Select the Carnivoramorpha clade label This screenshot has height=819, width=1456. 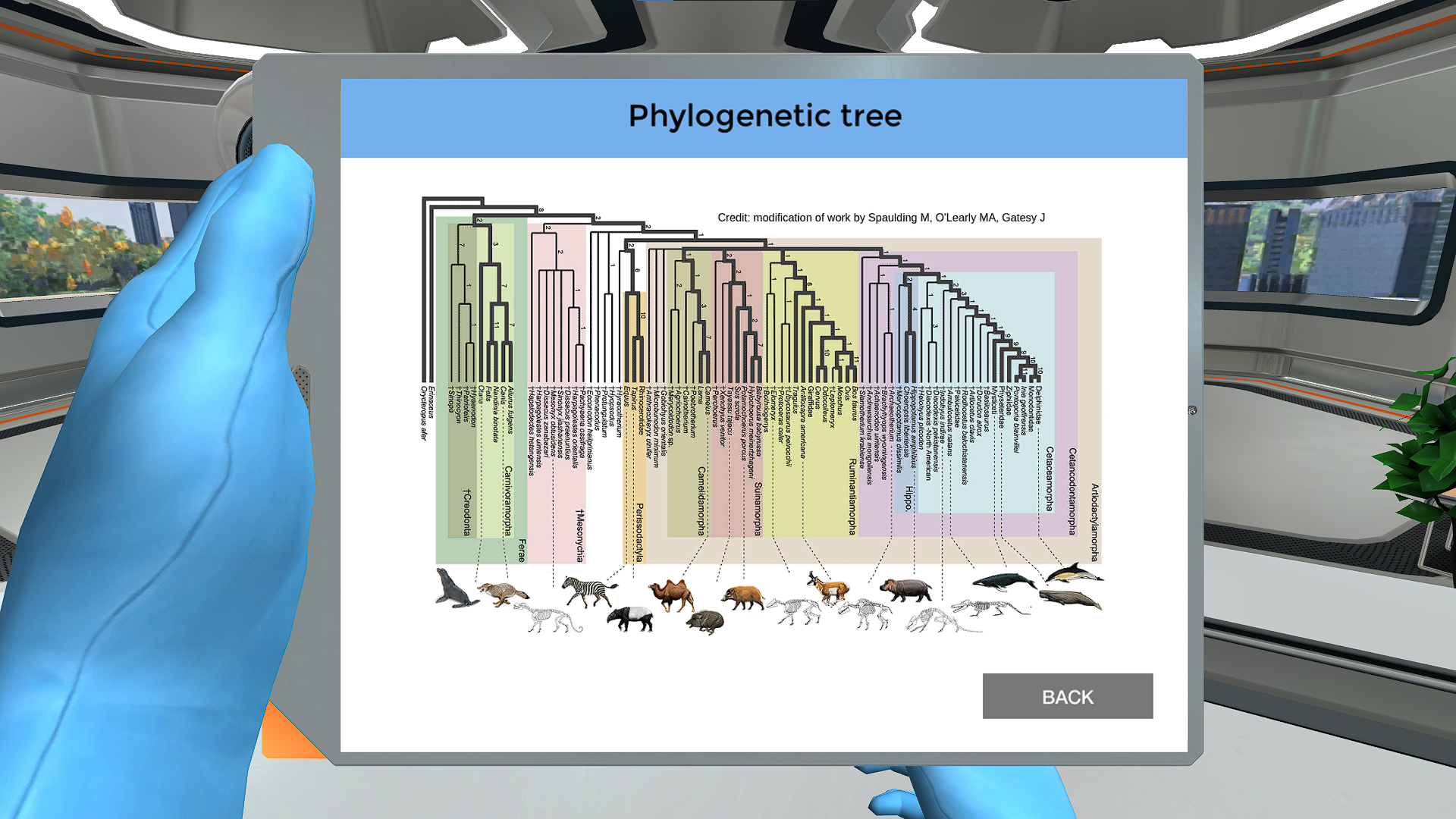point(508,500)
